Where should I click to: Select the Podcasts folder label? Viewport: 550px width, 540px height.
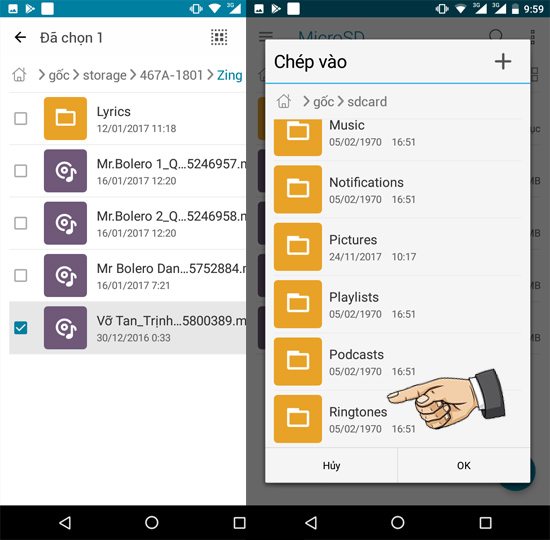pyautogui.click(x=356, y=355)
